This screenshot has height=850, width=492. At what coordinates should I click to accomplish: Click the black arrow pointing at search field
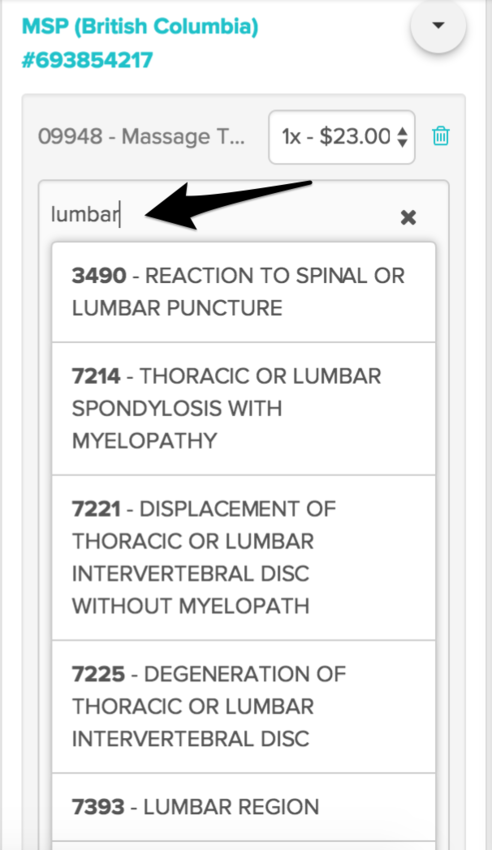point(228,204)
